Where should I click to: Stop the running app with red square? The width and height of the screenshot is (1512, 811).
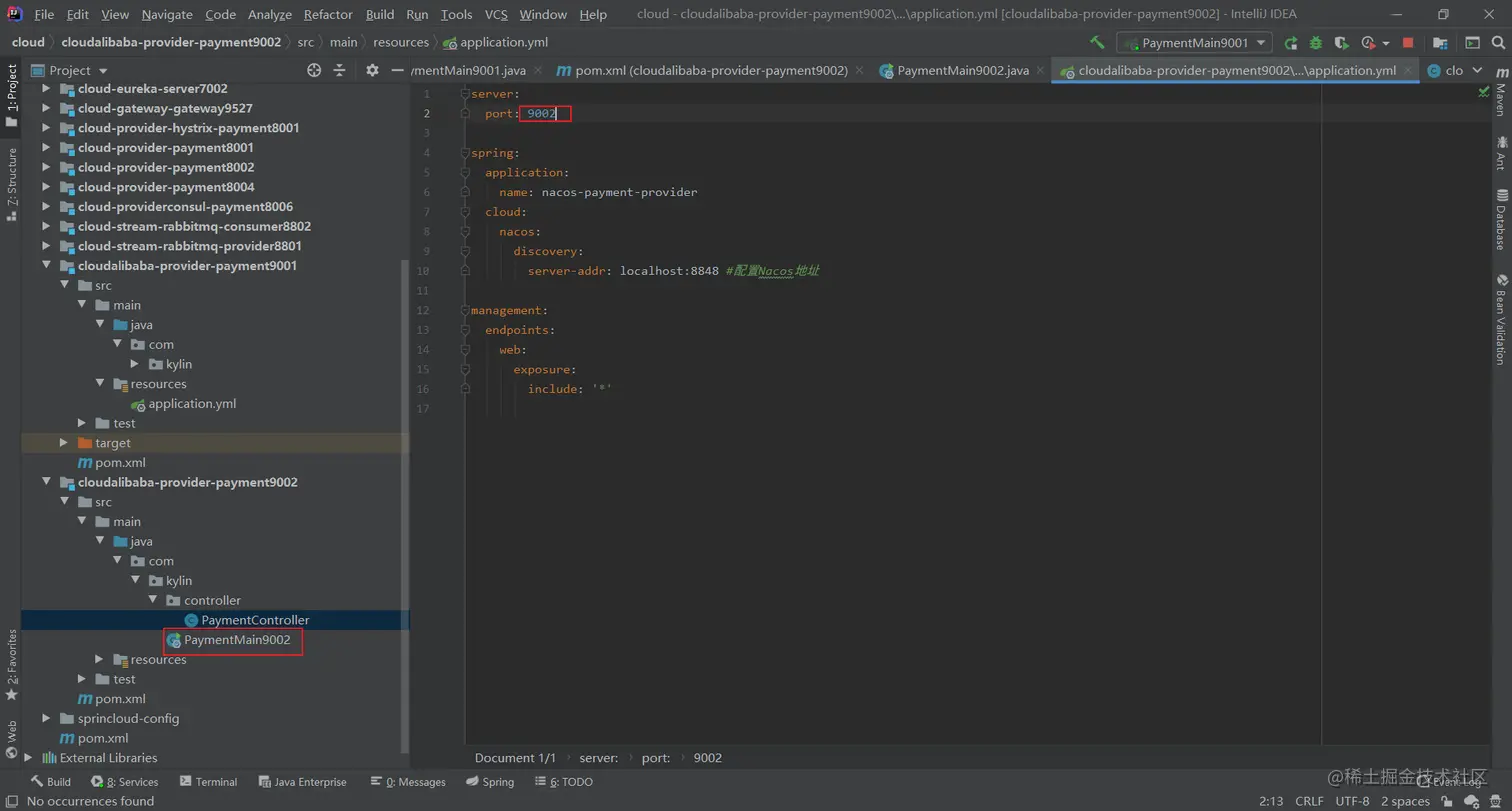[x=1408, y=43]
